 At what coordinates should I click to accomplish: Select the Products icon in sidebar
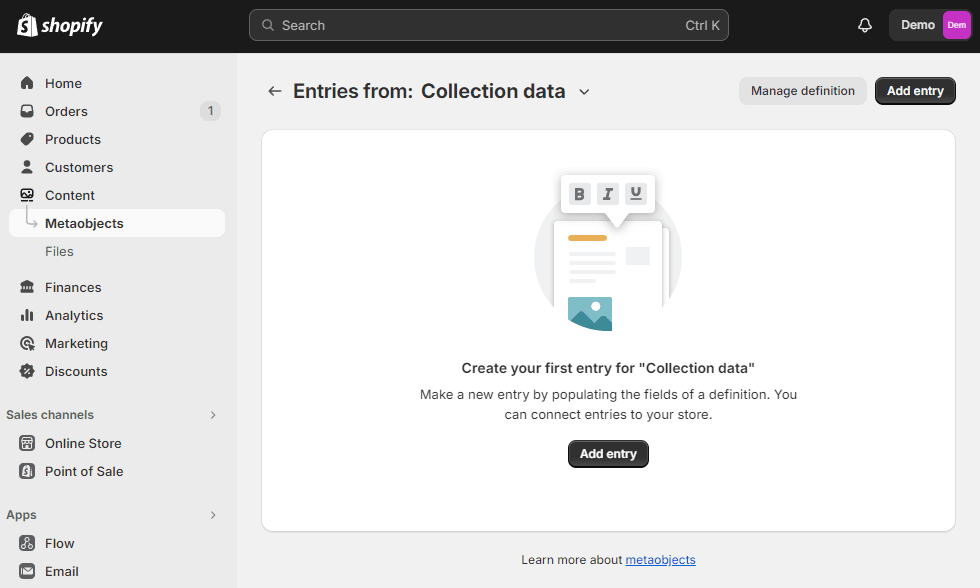click(27, 139)
